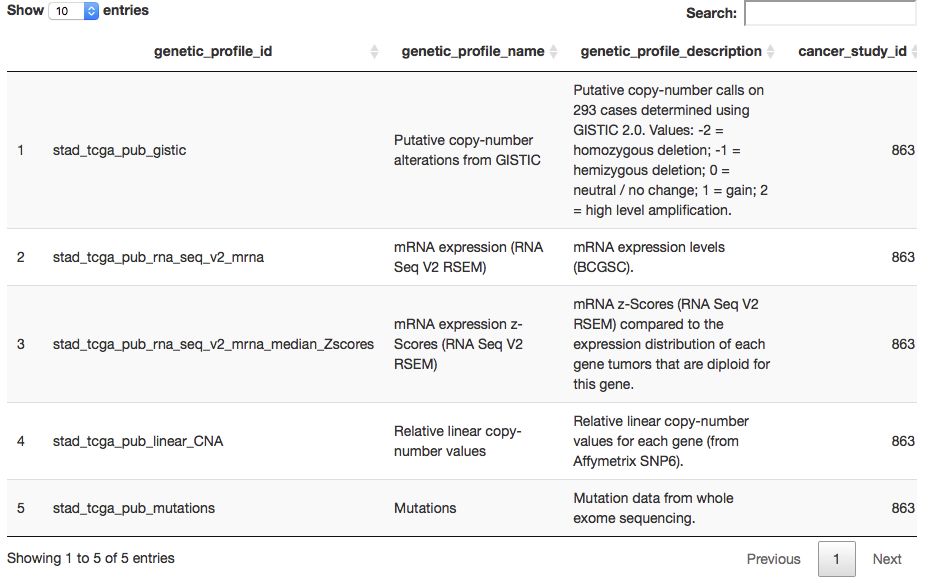The width and height of the screenshot is (942, 583).
Task: Sort by genetic_profile_id column arrows
Action: point(374,52)
